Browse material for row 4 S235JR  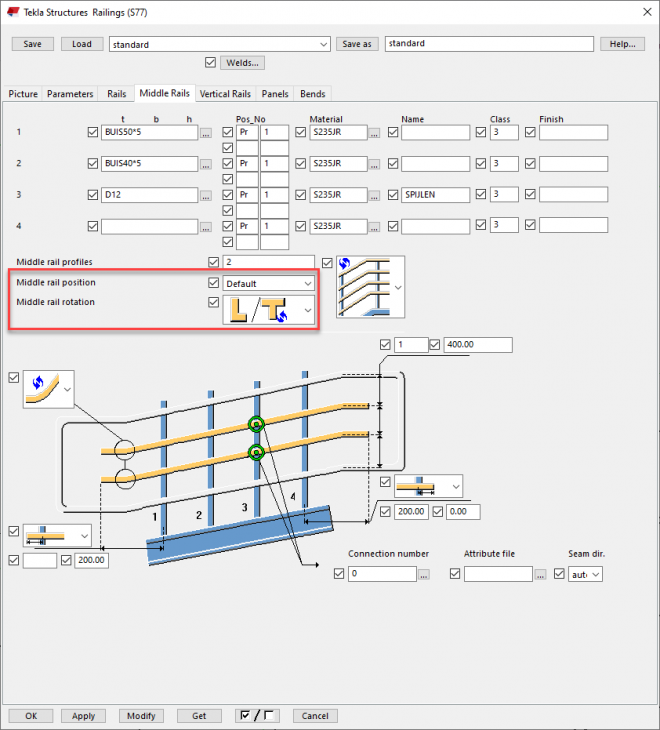pos(374,227)
